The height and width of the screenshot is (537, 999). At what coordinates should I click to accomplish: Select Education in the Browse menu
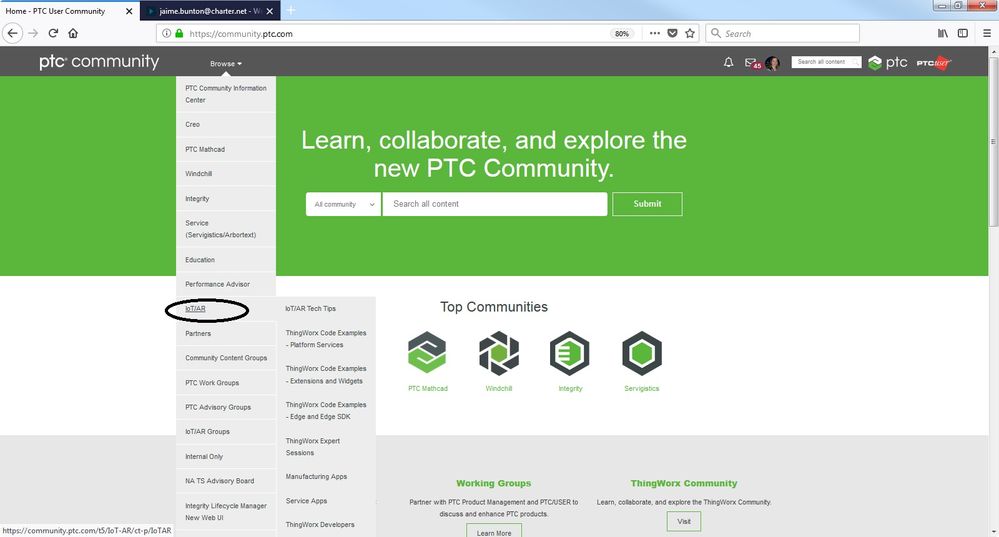[x=226, y=260]
